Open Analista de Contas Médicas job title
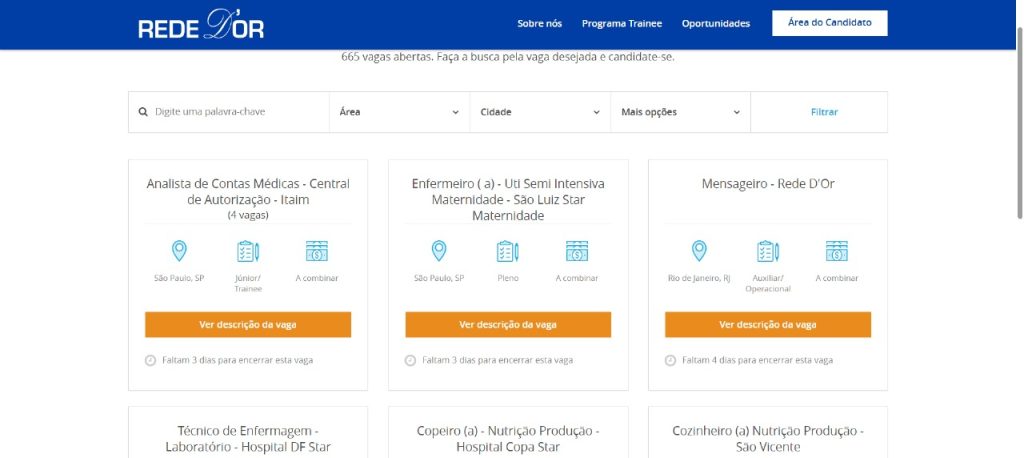 click(248, 192)
